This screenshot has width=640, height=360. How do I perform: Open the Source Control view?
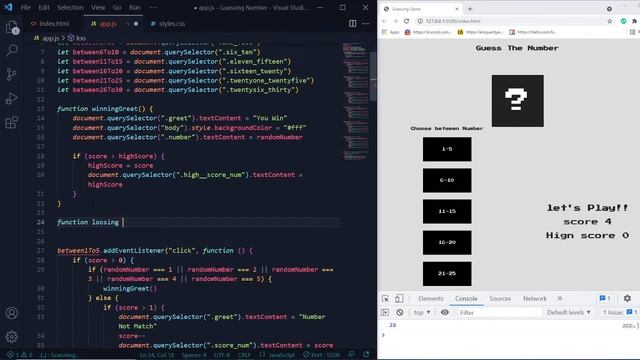click(x=12, y=74)
